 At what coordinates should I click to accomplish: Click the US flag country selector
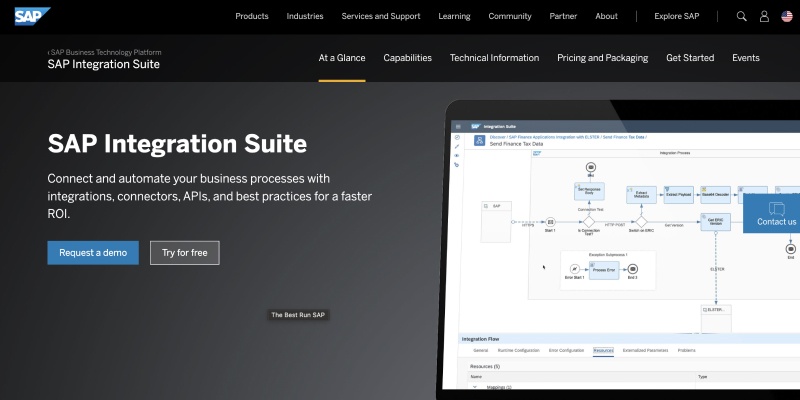click(787, 16)
